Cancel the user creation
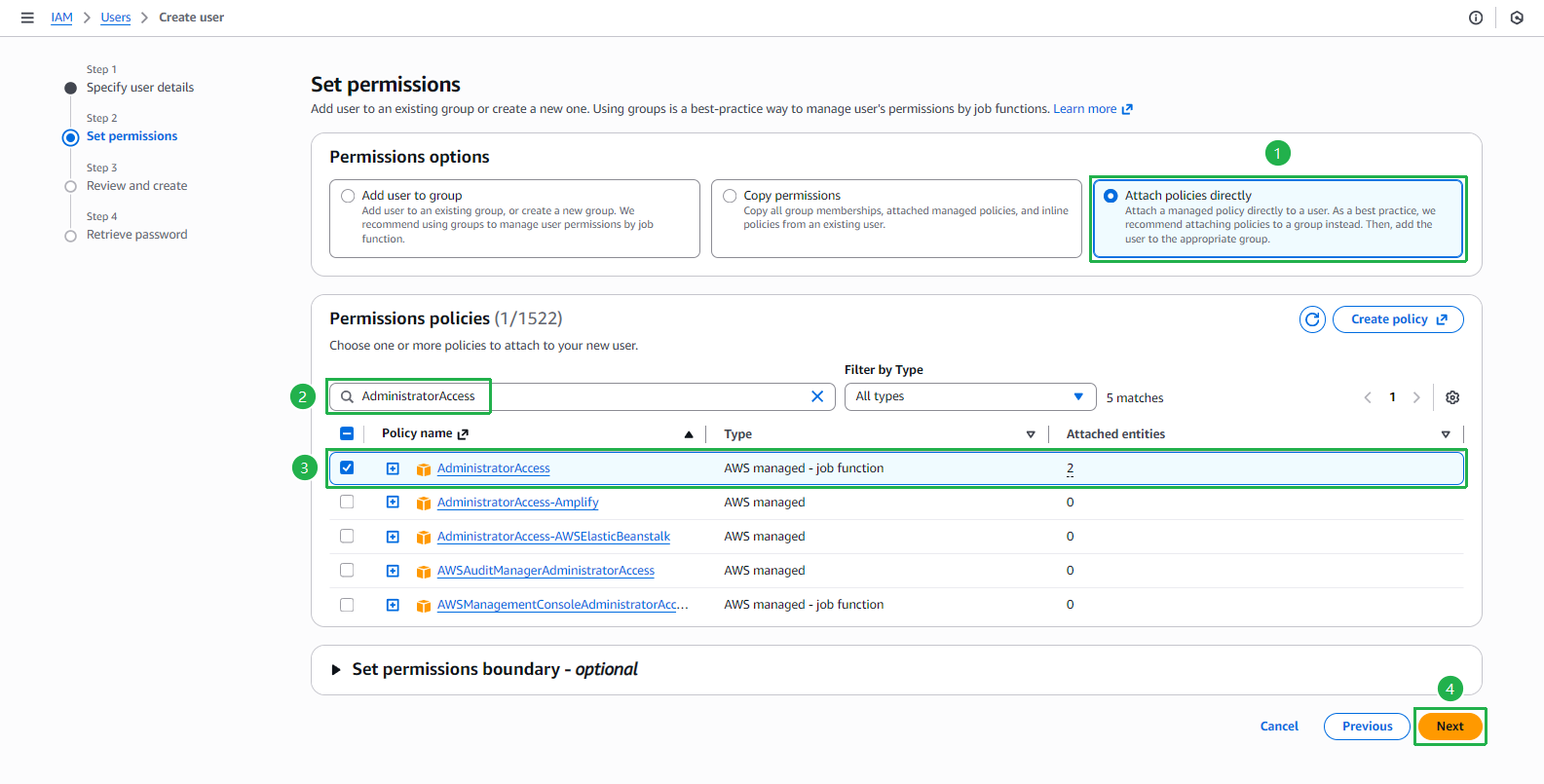This screenshot has width=1544, height=784. [1279, 727]
